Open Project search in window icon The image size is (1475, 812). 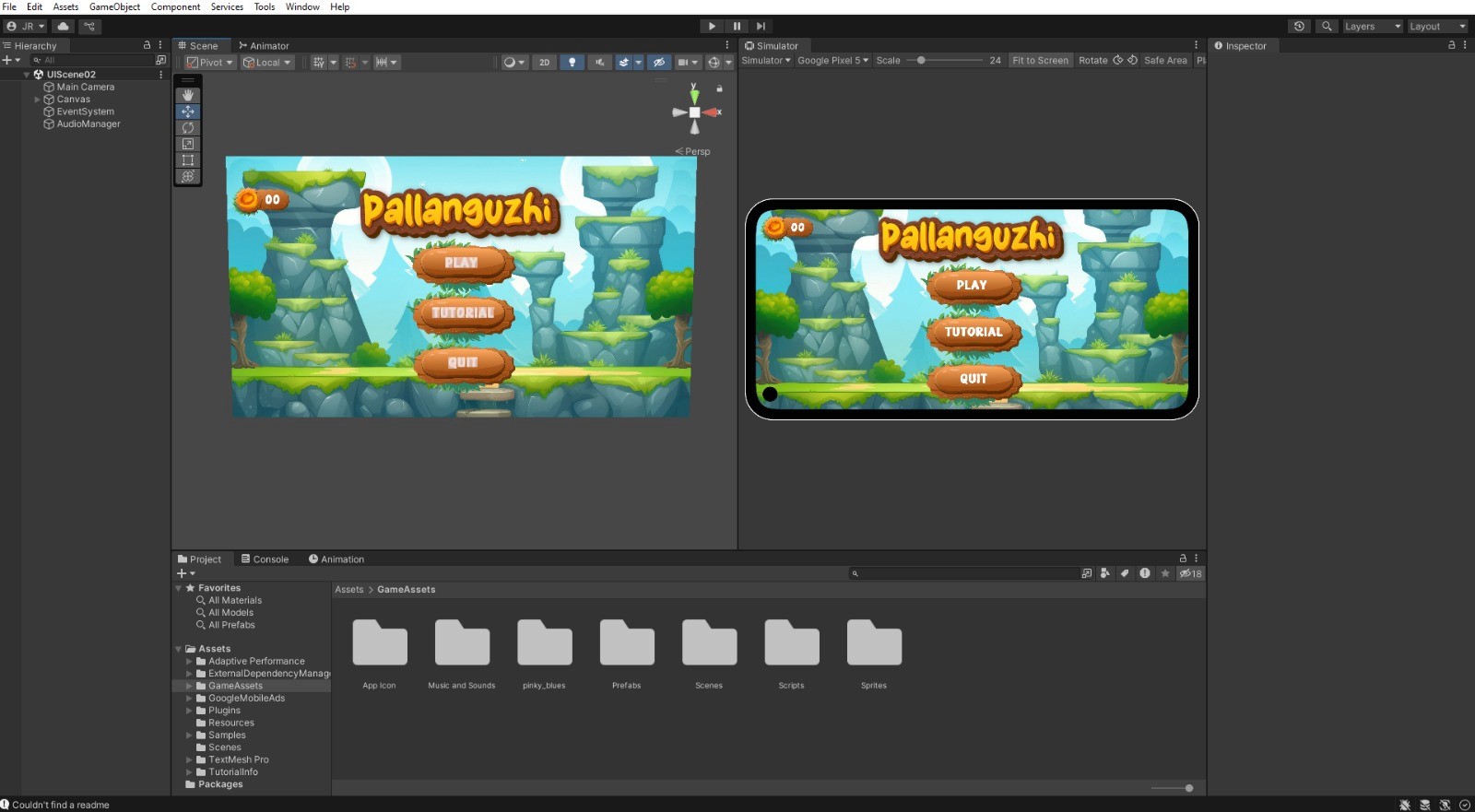(1087, 573)
